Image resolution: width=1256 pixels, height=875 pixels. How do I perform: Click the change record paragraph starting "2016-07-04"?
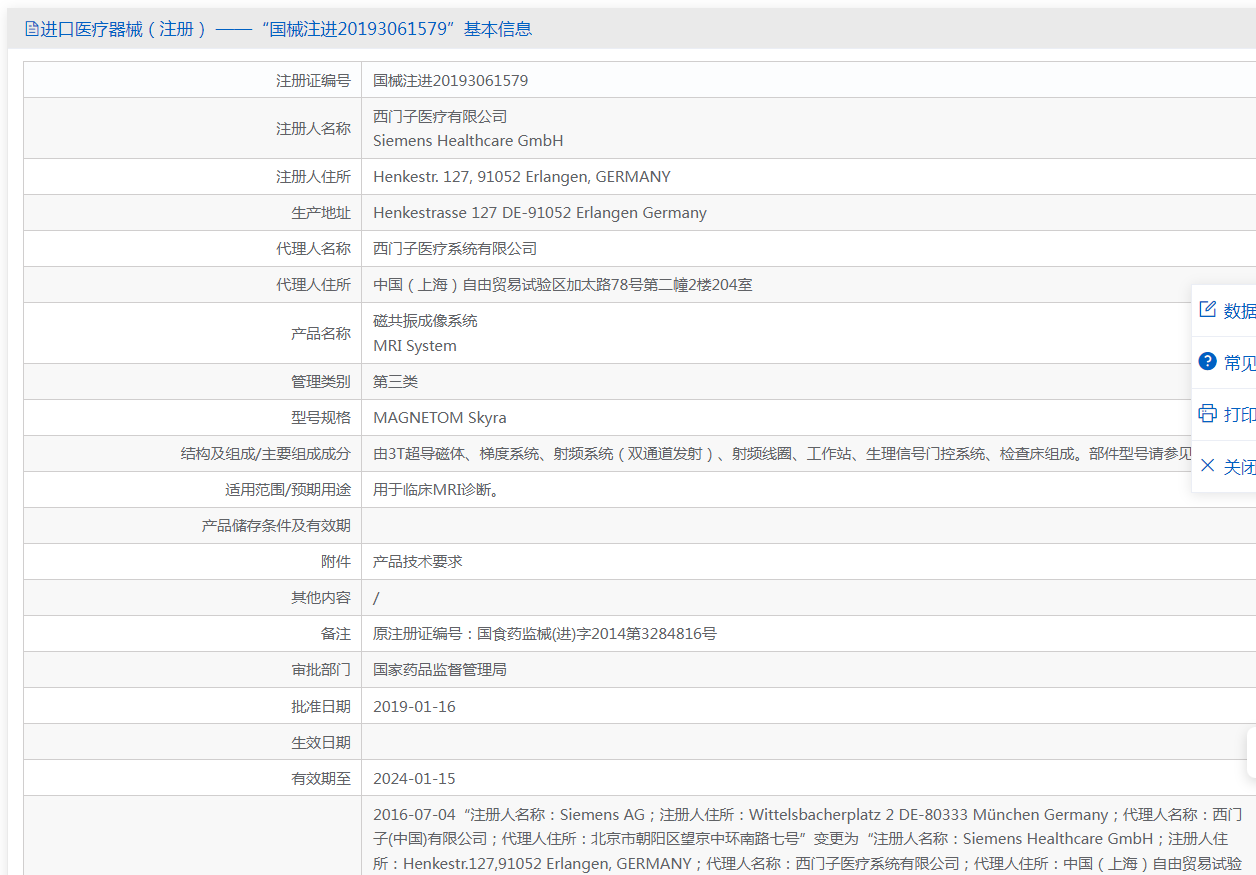pyautogui.click(x=808, y=838)
